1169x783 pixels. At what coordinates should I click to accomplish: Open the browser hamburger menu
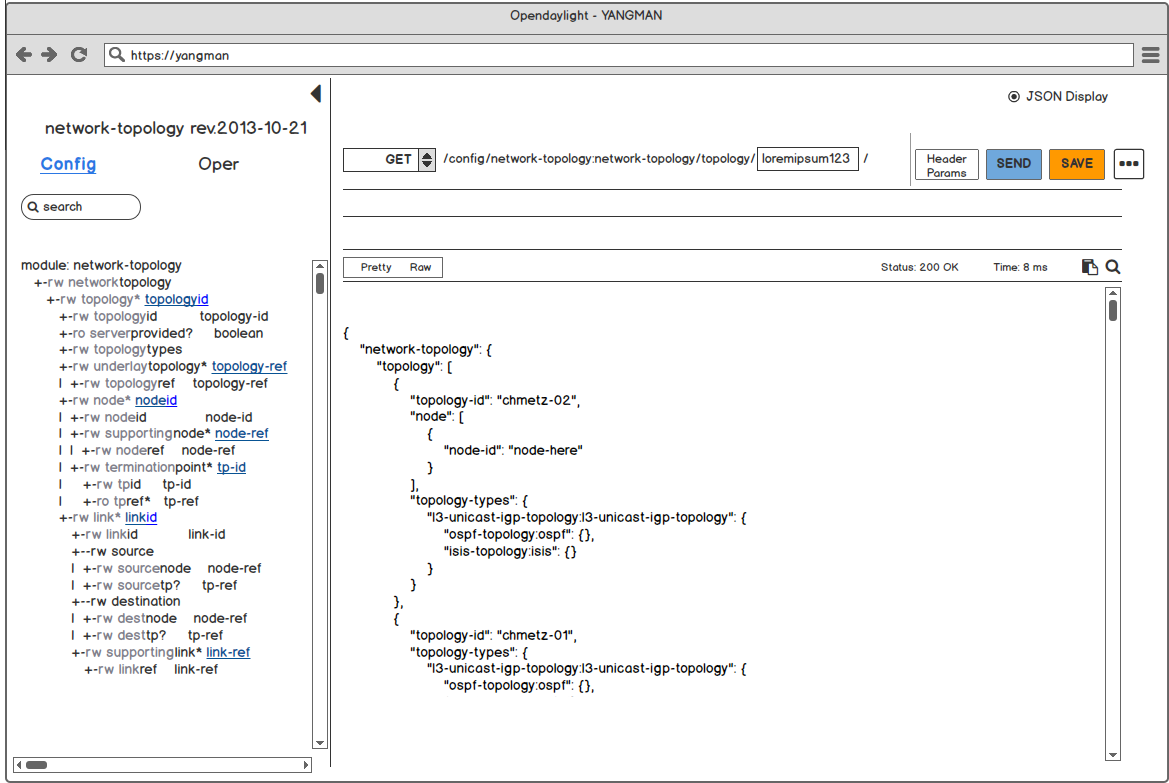1150,54
